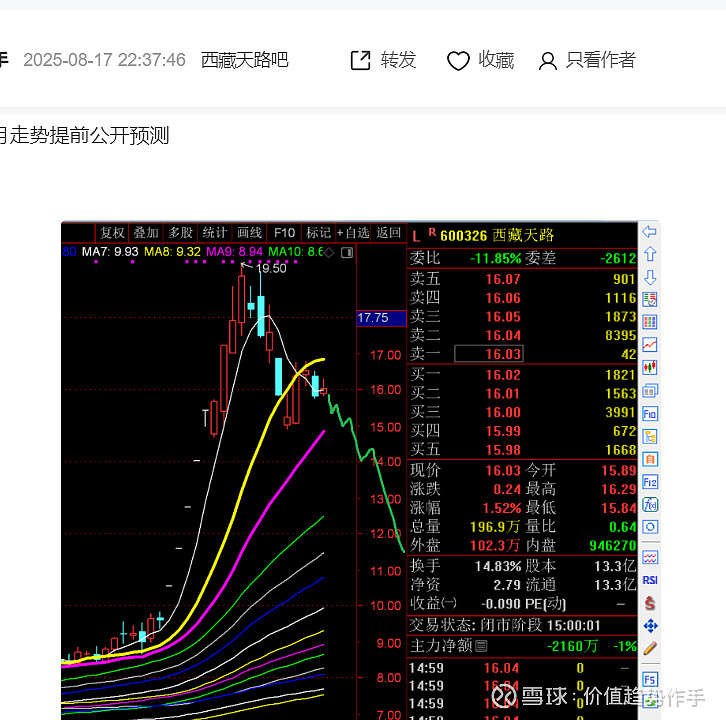
Task: Click the red S icon in sidebar
Action: point(650,603)
